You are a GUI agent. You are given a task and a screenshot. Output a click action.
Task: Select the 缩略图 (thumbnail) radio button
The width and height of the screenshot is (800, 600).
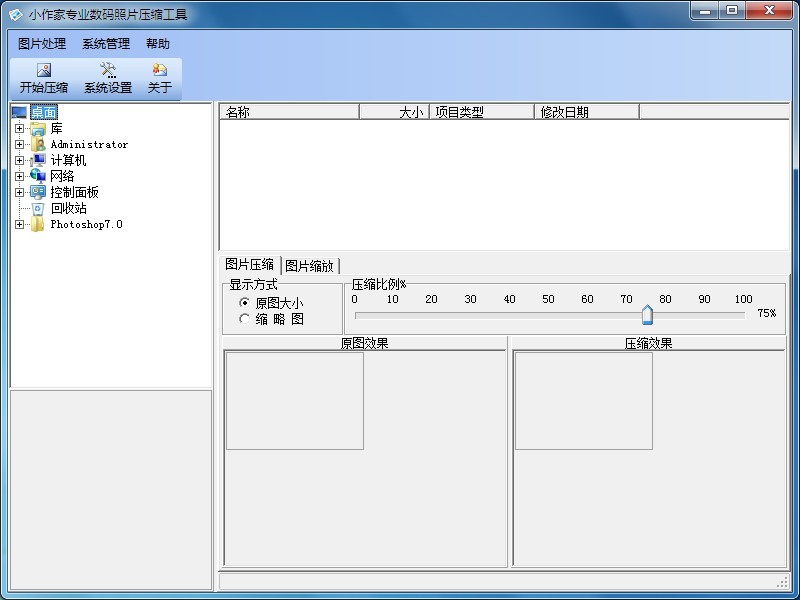(245, 319)
